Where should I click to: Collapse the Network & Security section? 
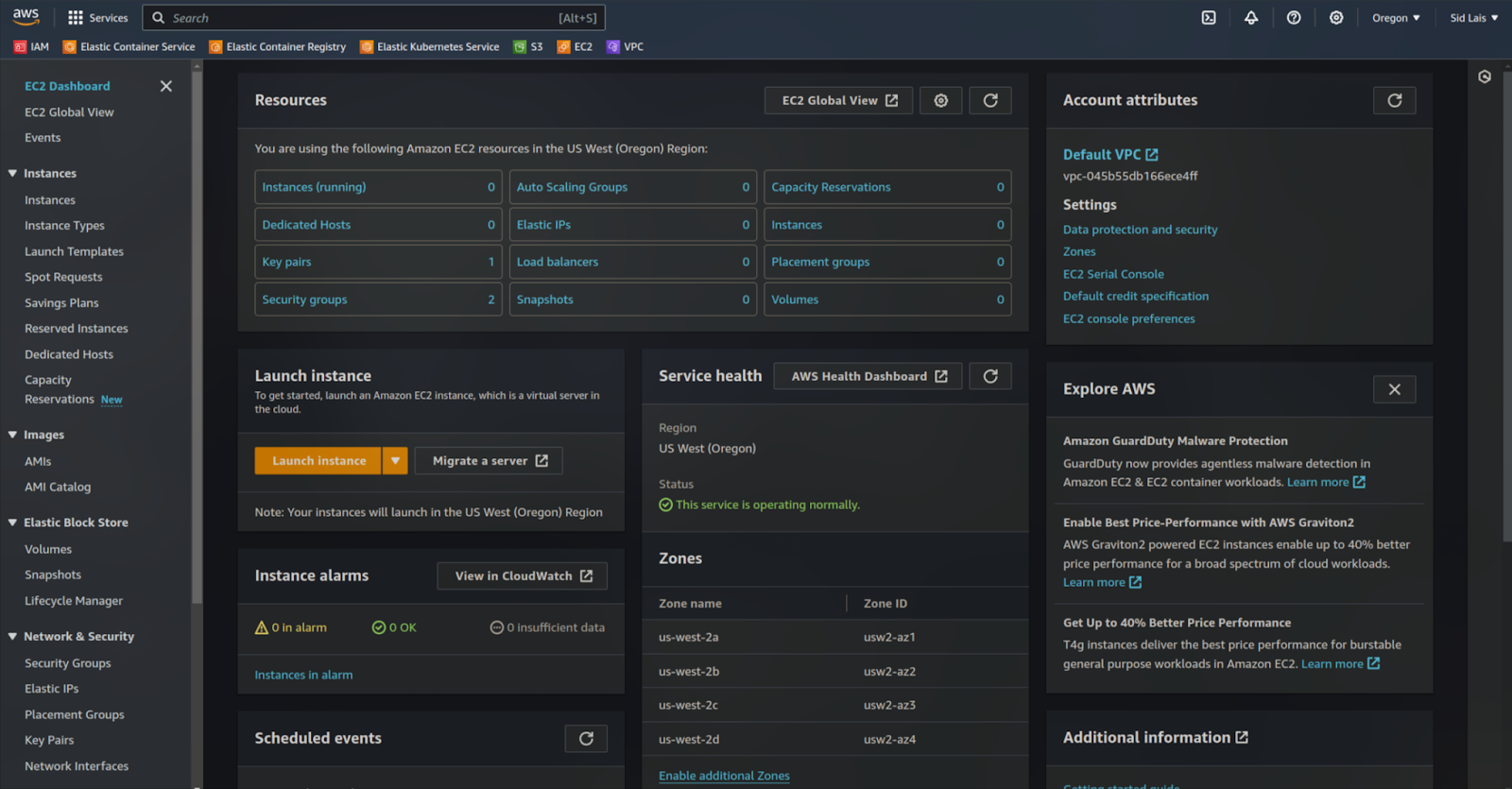pos(13,637)
